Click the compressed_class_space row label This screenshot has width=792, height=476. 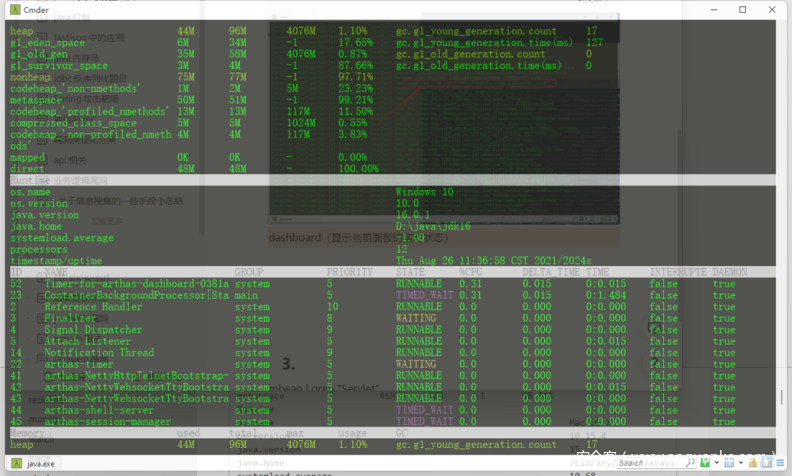[x=73, y=123]
